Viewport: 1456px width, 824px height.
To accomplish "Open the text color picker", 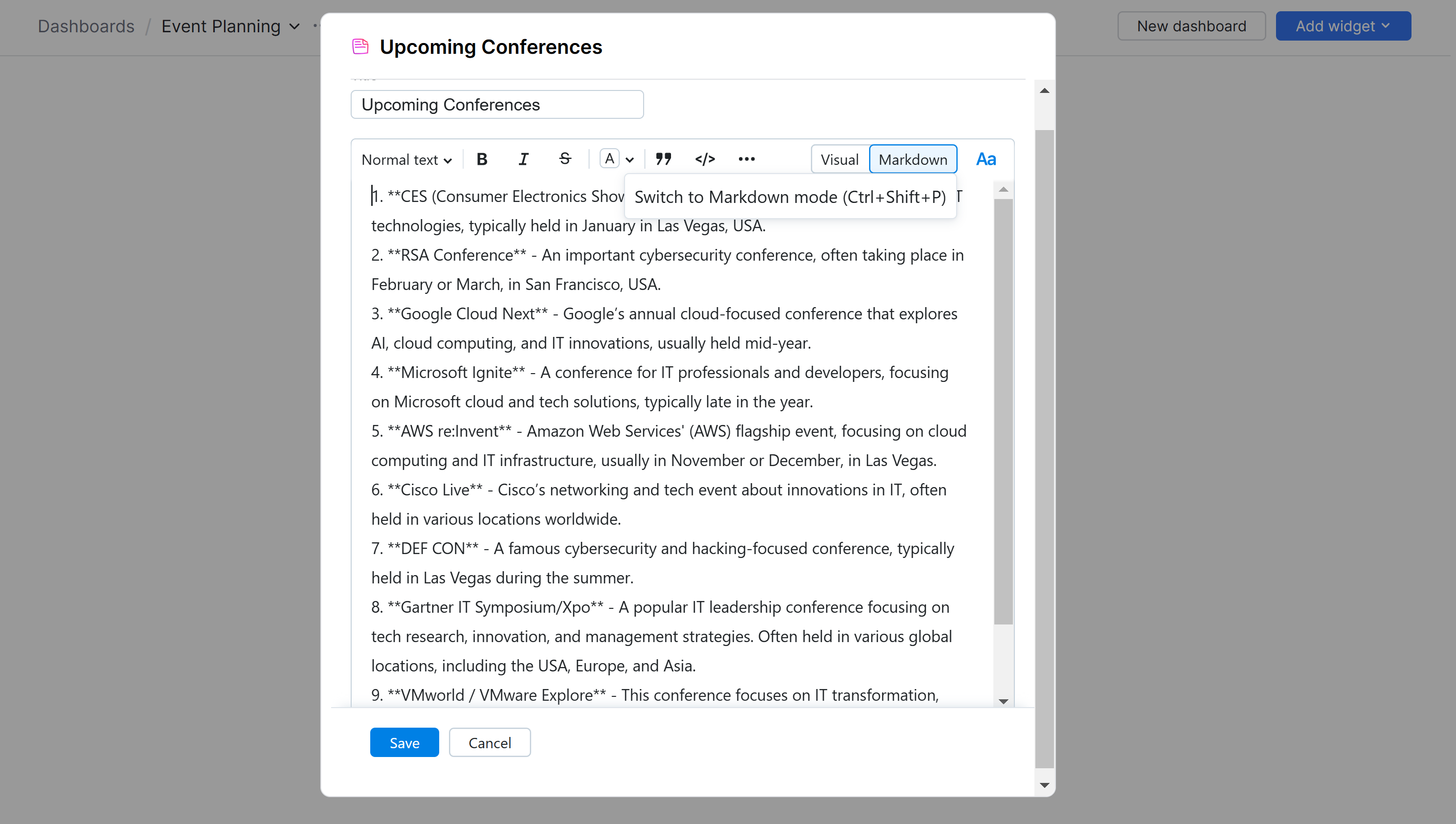I will (x=609, y=159).
